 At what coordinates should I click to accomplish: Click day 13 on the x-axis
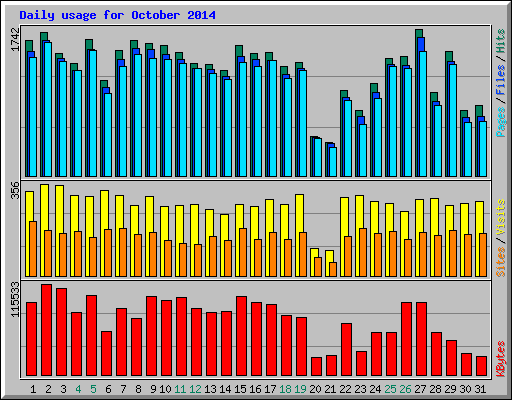[210, 389]
